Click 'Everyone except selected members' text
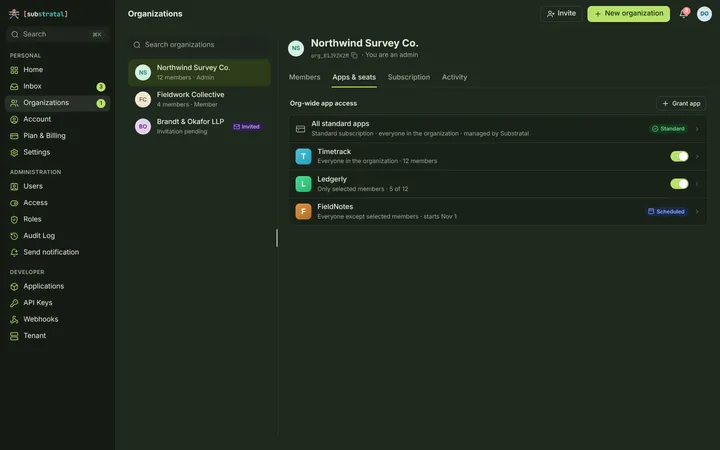This screenshot has height=450, width=720. click(x=368, y=217)
